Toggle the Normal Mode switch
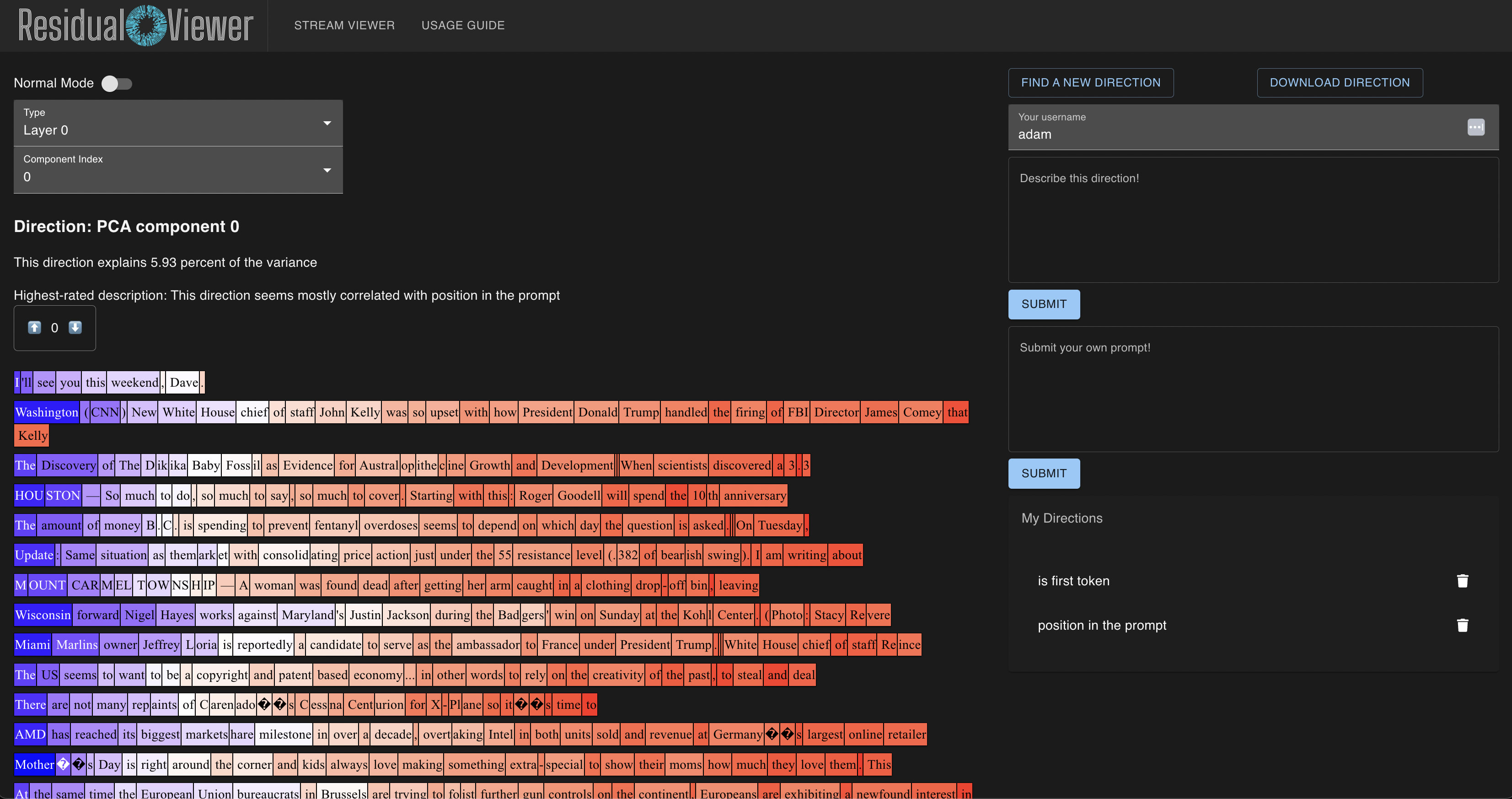 (x=117, y=83)
